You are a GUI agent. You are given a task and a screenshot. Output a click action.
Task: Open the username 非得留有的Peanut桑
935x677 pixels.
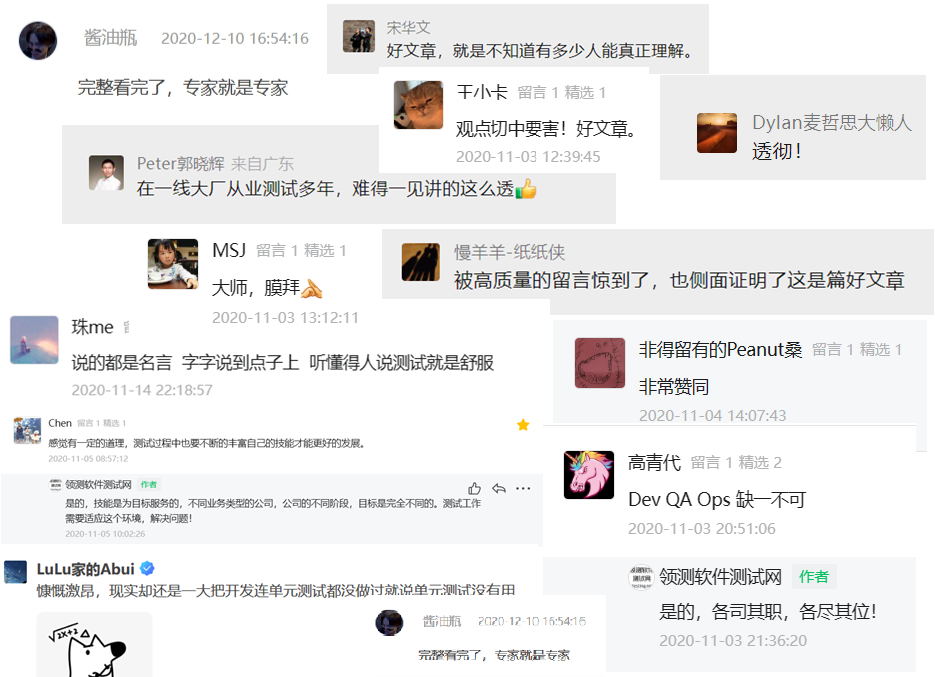pyautogui.click(x=720, y=349)
